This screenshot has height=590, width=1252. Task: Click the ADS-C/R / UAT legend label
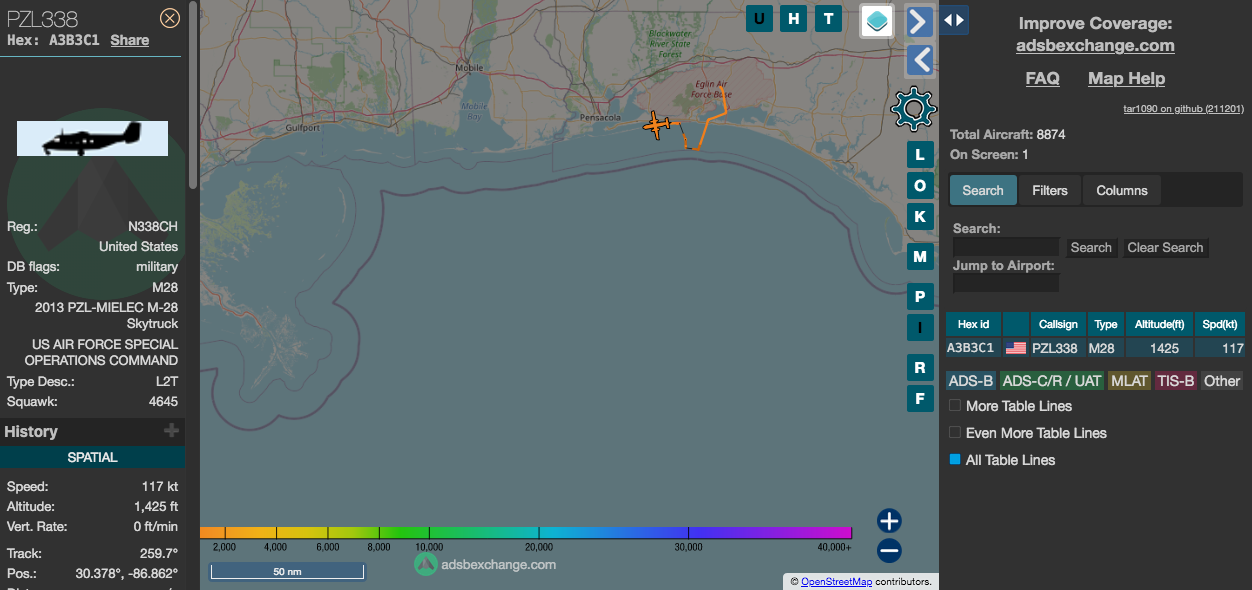[x=1051, y=381]
